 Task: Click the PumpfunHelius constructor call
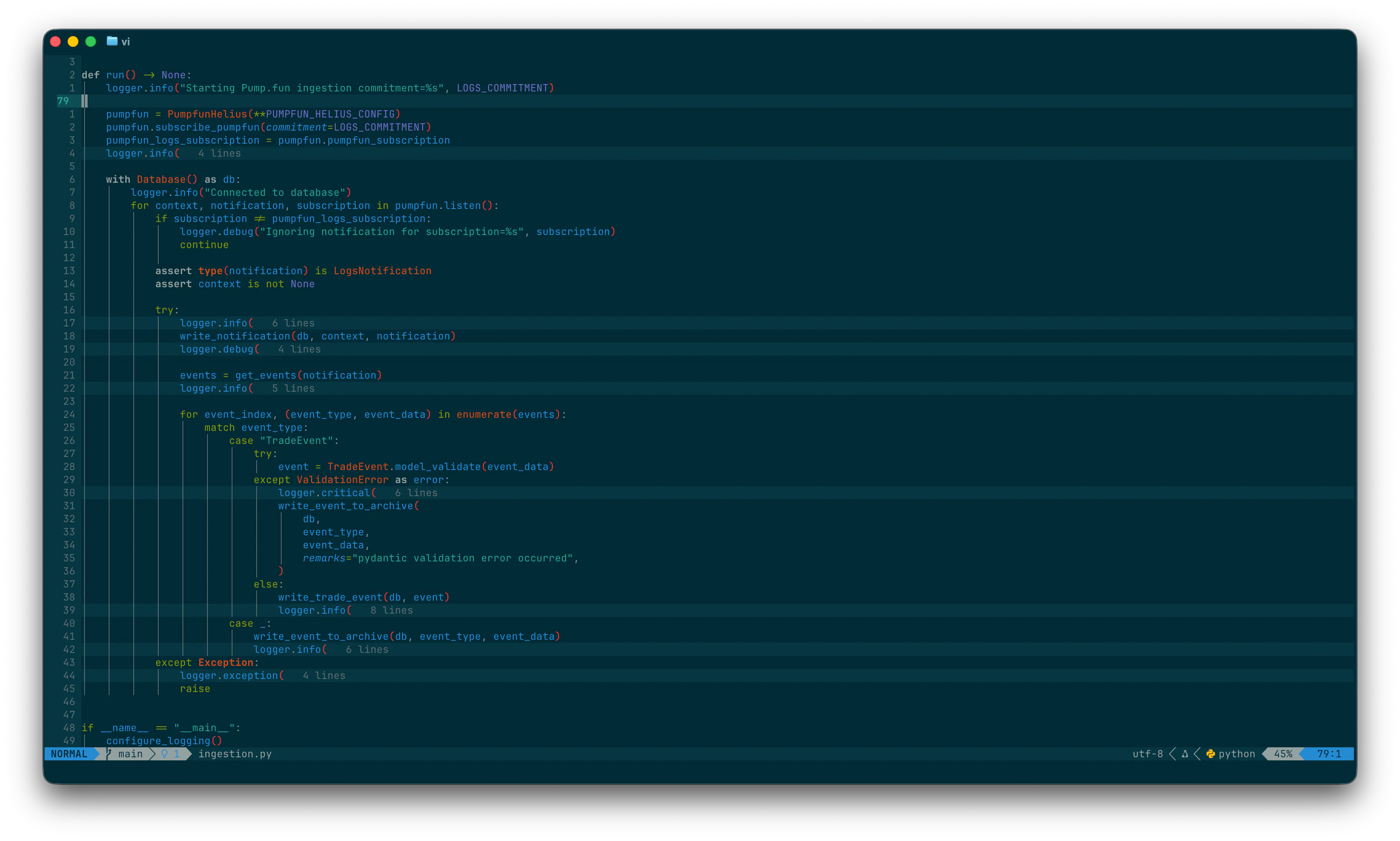pos(284,114)
